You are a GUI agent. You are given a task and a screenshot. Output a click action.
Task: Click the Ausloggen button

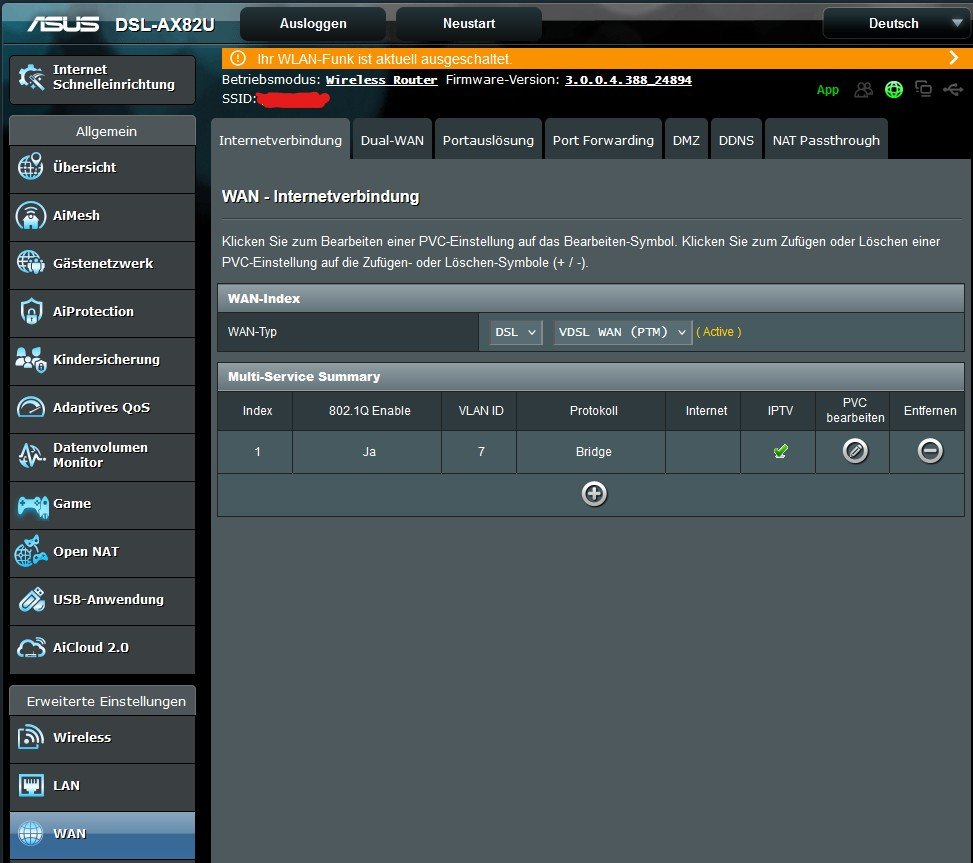click(x=313, y=24)
